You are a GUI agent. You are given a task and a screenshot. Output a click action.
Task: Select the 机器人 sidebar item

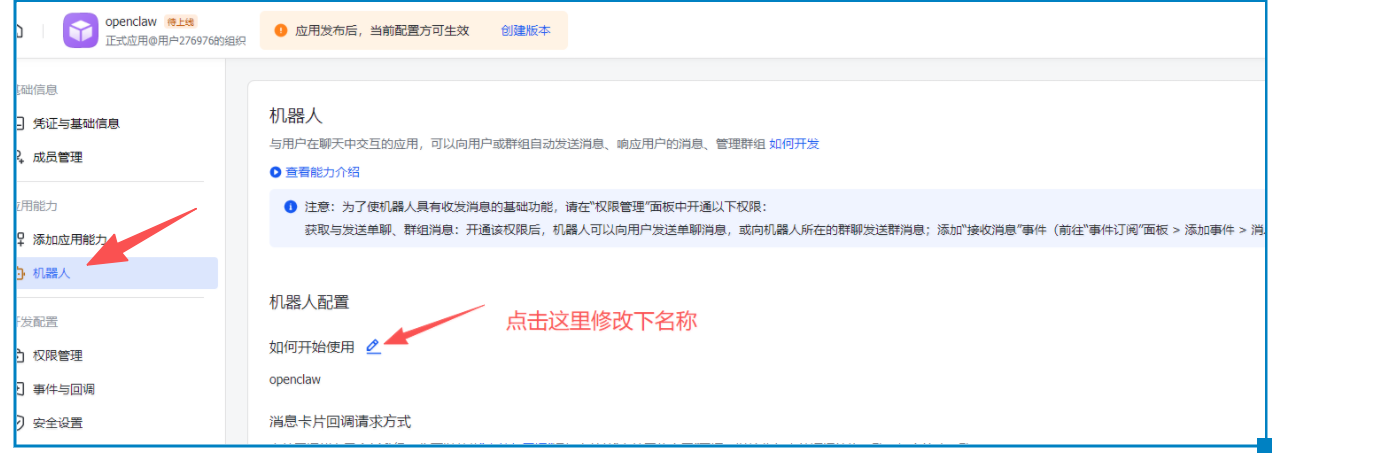pyautogui.click(x=116, y=273)
